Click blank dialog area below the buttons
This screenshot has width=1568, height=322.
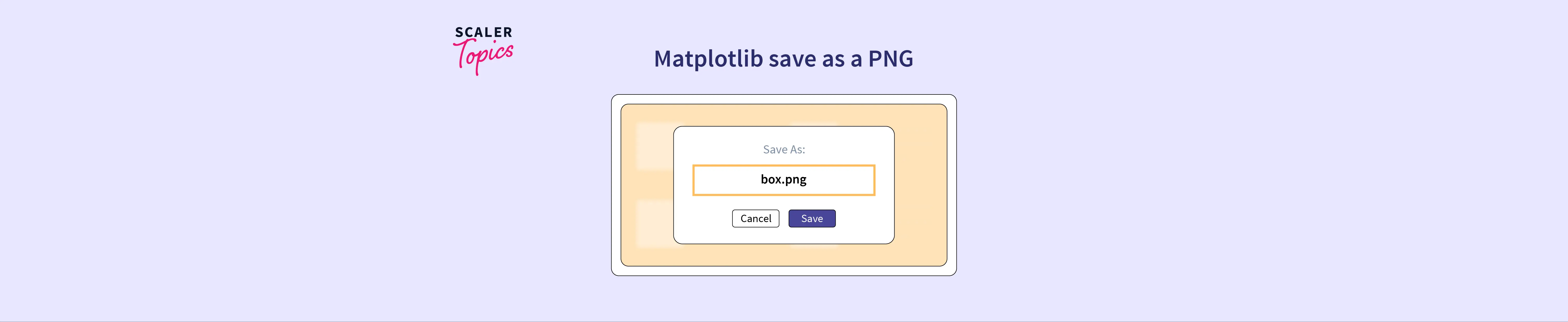[783, 236]
